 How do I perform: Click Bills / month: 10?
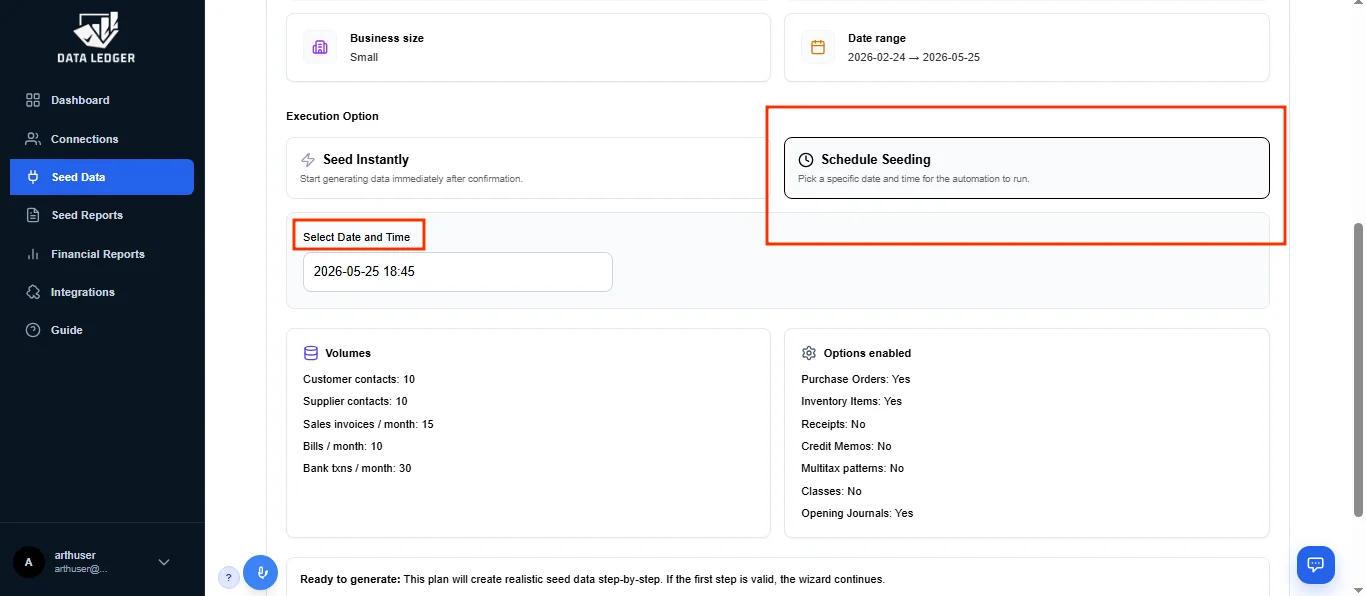point(343,446)
